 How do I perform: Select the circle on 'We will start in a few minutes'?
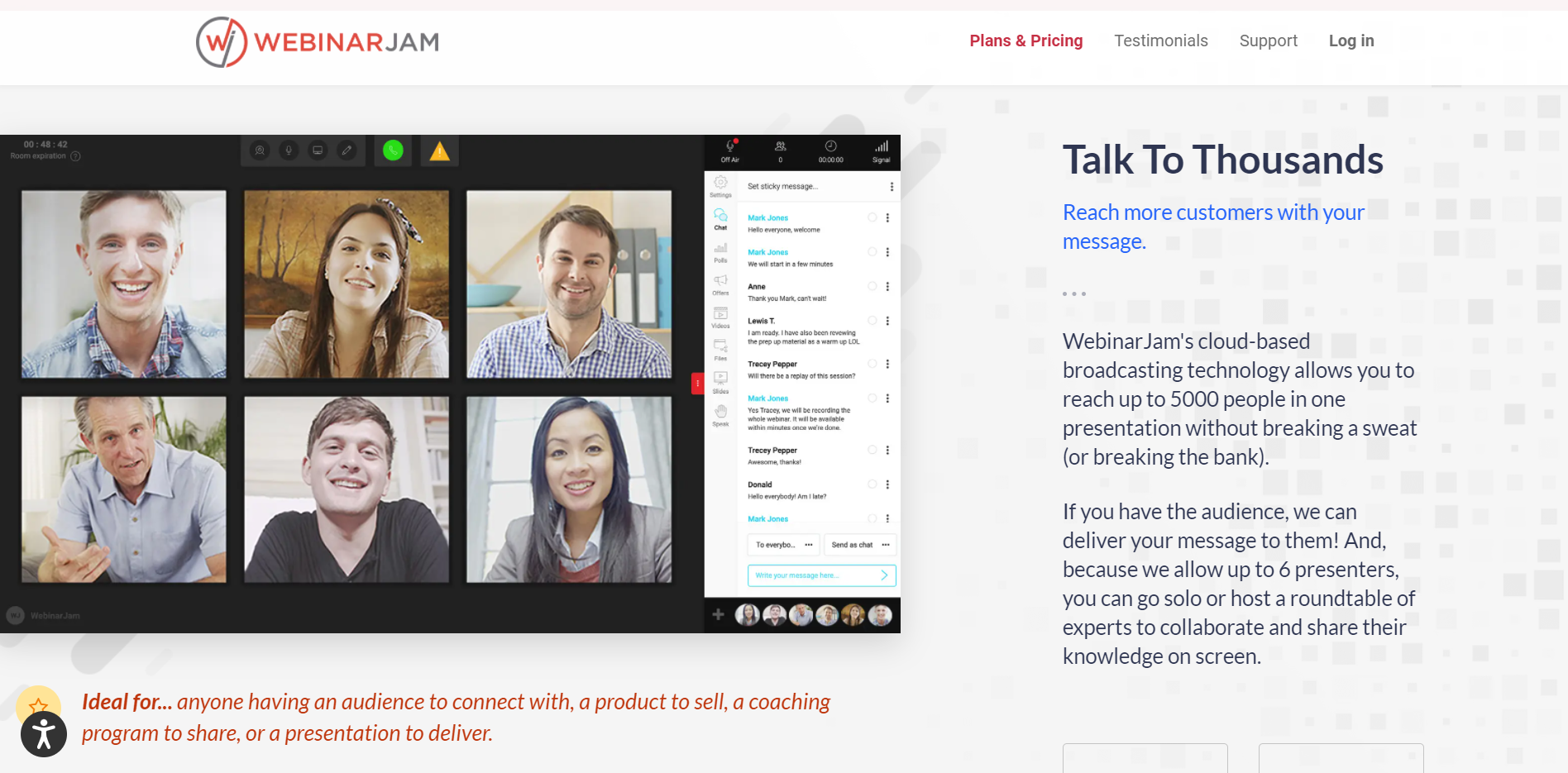(872, 252)
